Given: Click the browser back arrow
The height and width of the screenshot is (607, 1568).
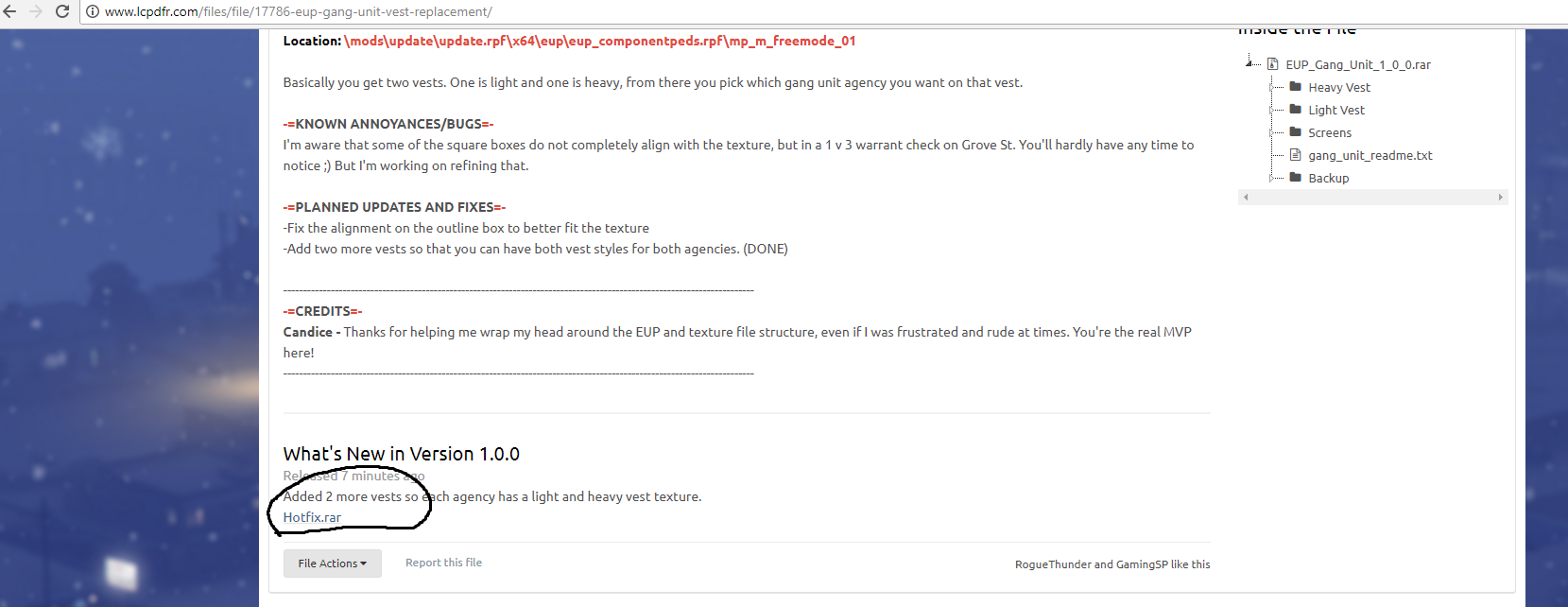Looking at the screenshot, I should (x=10, y=11).
